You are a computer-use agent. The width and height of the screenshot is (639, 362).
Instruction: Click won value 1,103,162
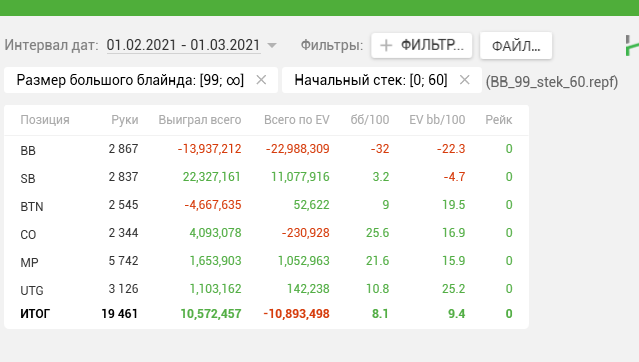(x=216, y=289)
